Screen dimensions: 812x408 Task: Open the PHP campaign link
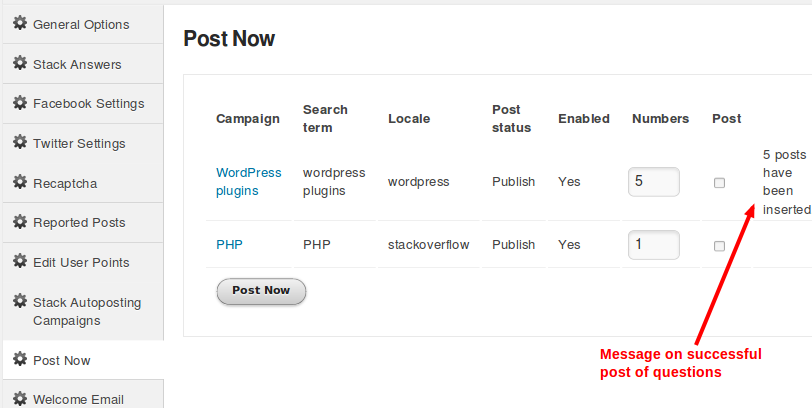click(229, 244)
